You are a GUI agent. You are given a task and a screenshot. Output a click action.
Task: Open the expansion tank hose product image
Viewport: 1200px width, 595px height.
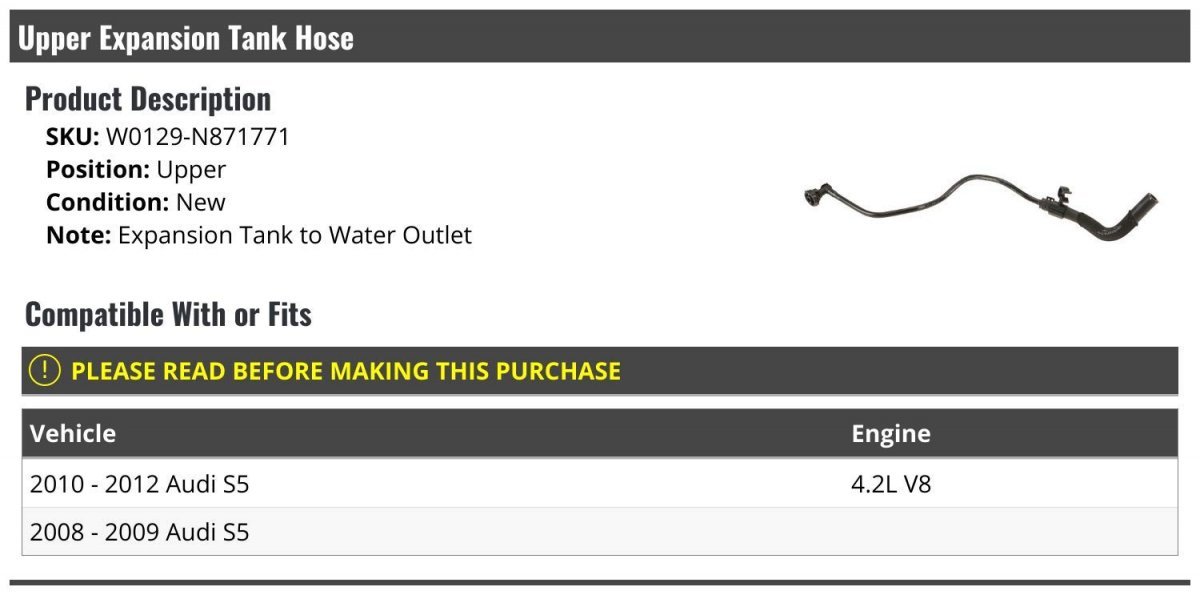(980, 207)
